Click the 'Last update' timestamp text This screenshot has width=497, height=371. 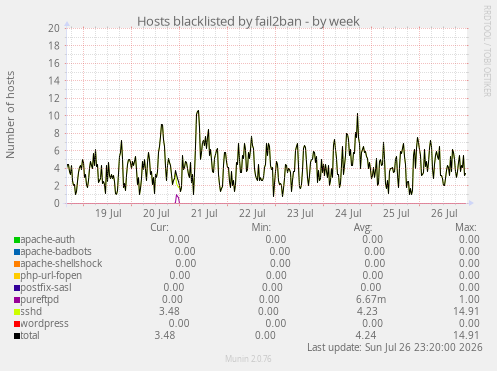[x=395, y=347]
